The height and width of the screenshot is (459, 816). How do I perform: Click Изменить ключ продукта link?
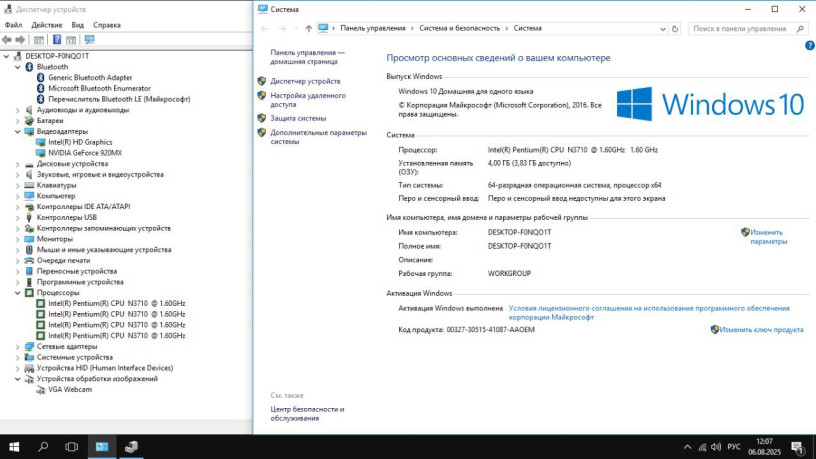pyautogui.click(x=761, y=329)
